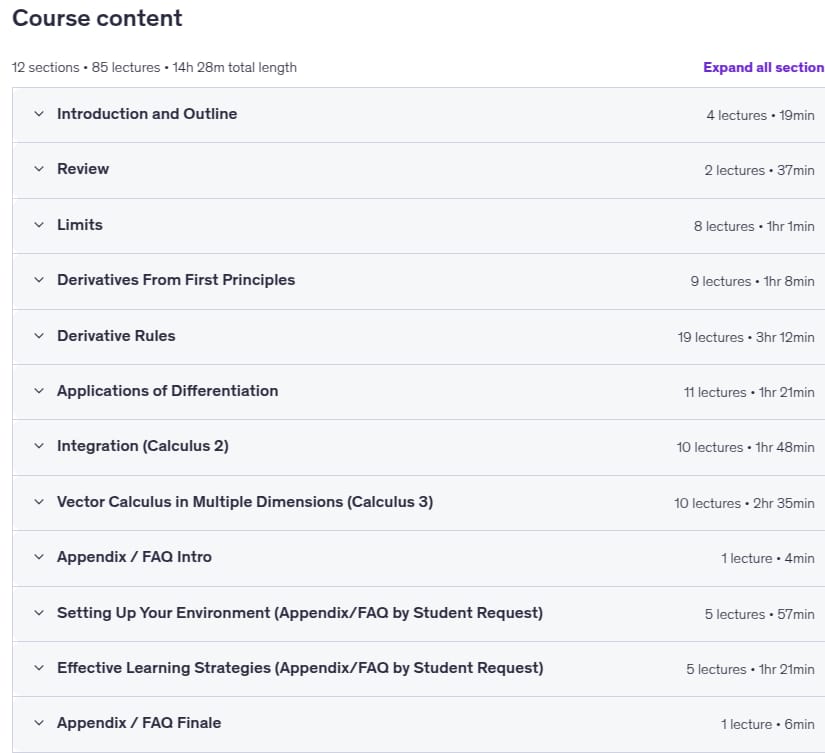The width and height of the screenshot is (825, 753).
Task: Open Appendix / FAQ Finale title
Action: (x=139, y=723)
